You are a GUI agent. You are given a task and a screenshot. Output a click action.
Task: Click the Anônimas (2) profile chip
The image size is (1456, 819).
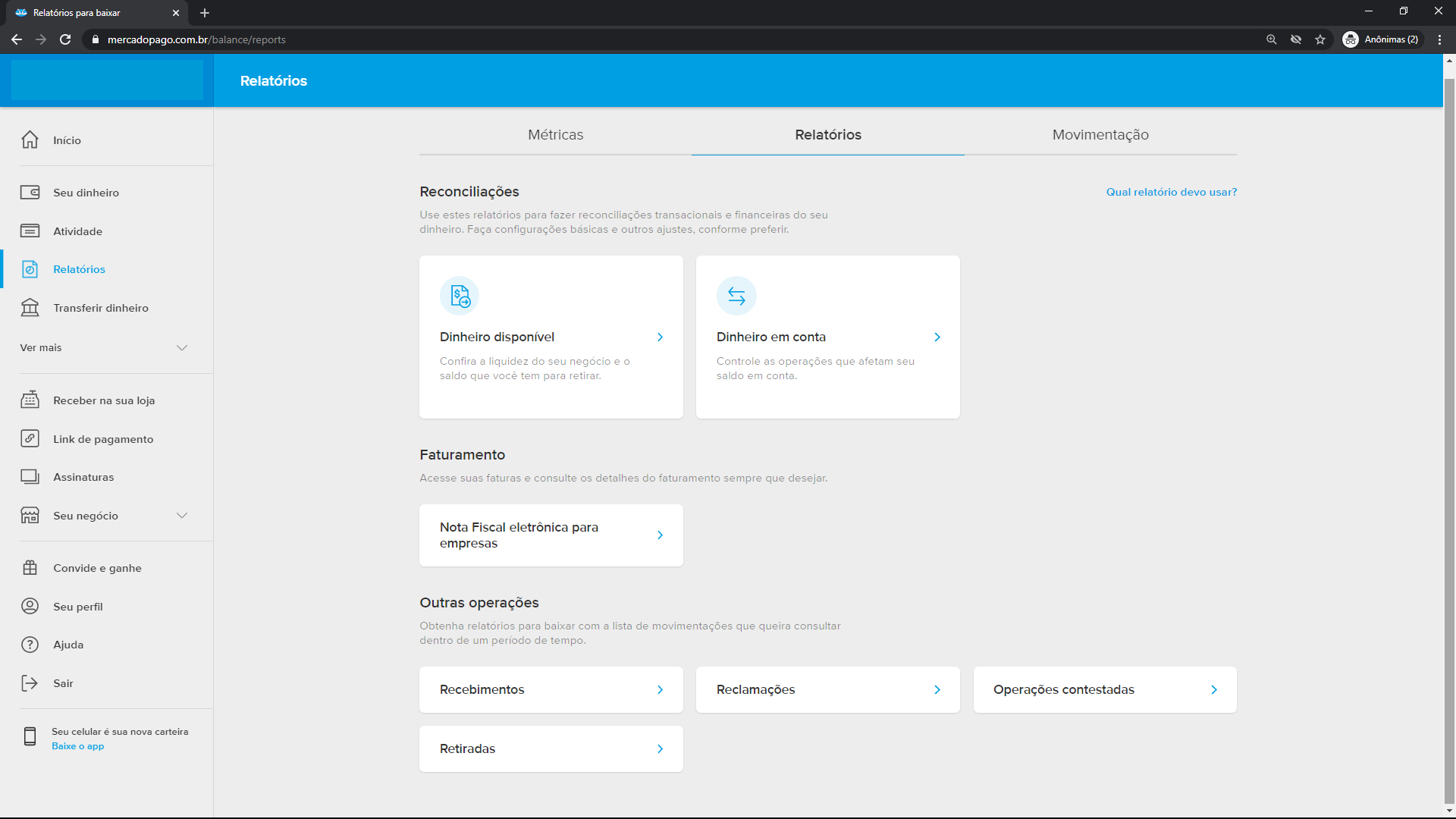pyautogui.click(x=1381, y=39)
